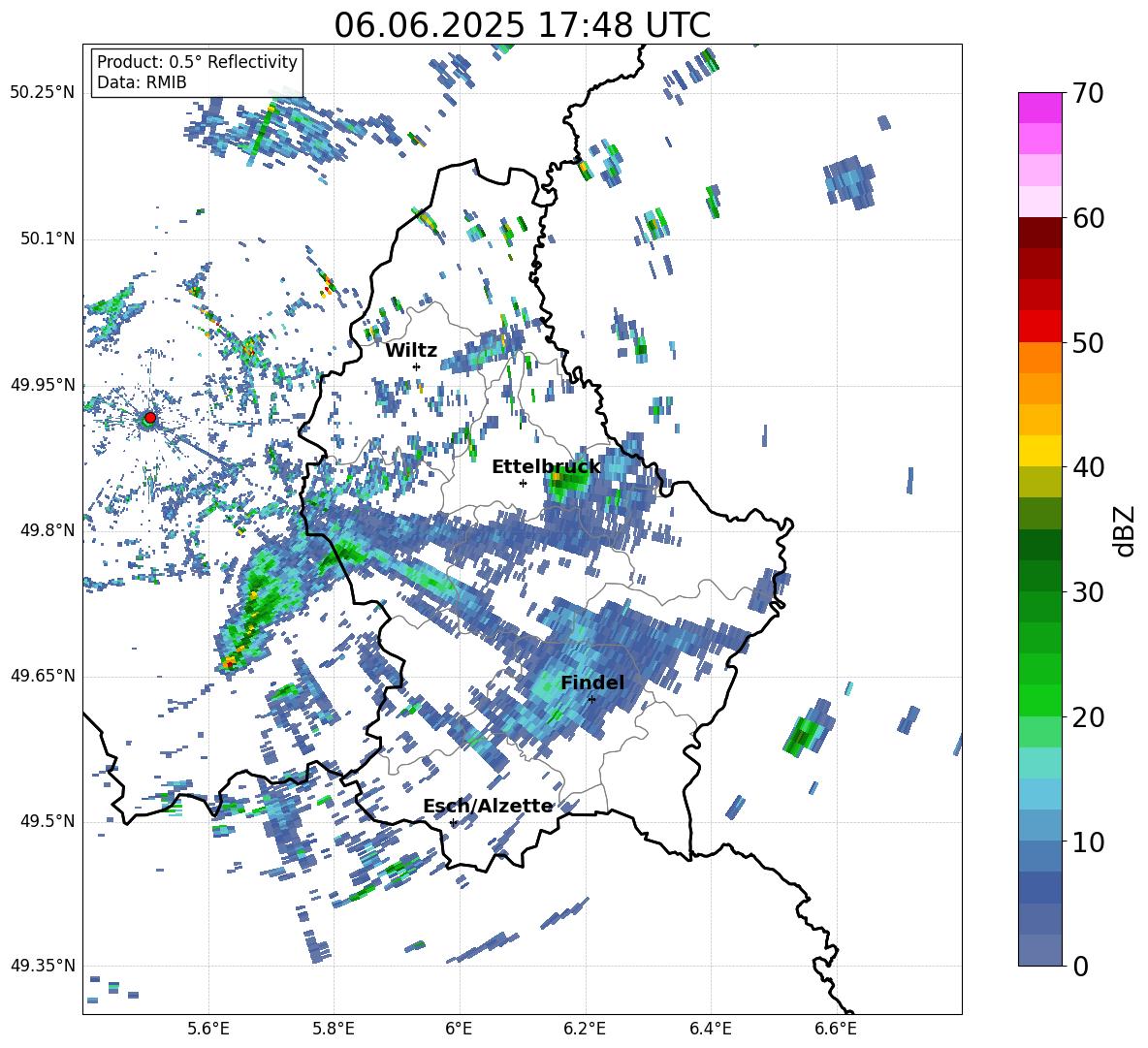
Task: Click the colorbar value 40
Action: pos(1089,467)
